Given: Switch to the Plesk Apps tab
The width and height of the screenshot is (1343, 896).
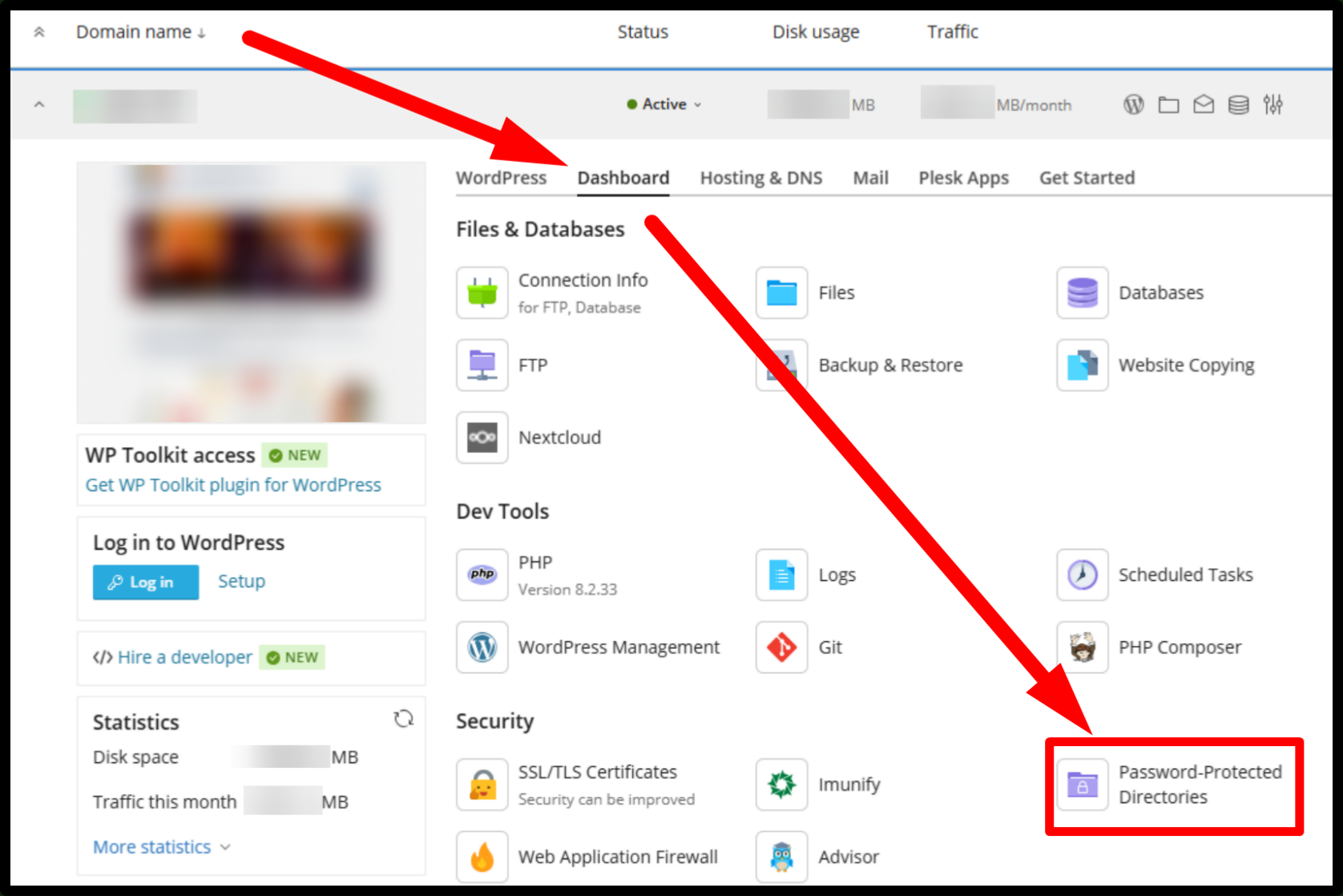Looking at the screenshot, I should coord(963,178).
